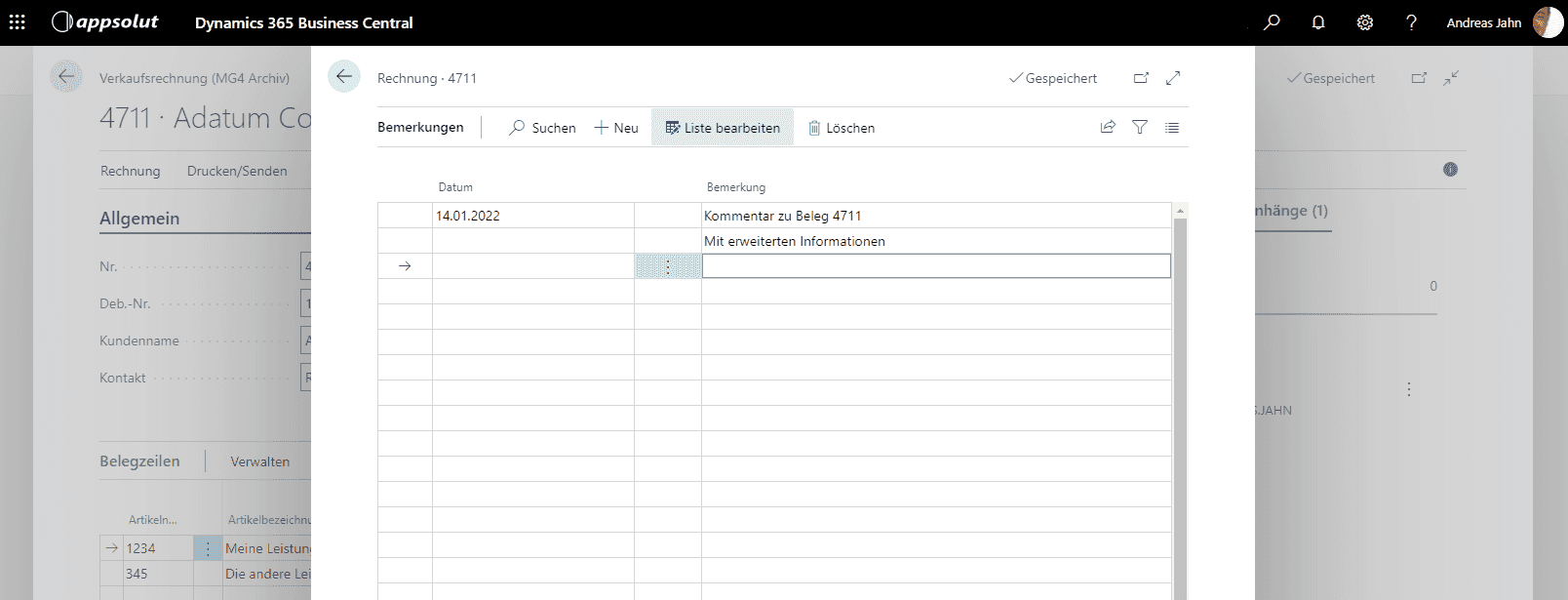This screenshot has width=1568, height=600.
Task: Click share icon in Bemerkungen toolbar
Action: point(1108,127)
